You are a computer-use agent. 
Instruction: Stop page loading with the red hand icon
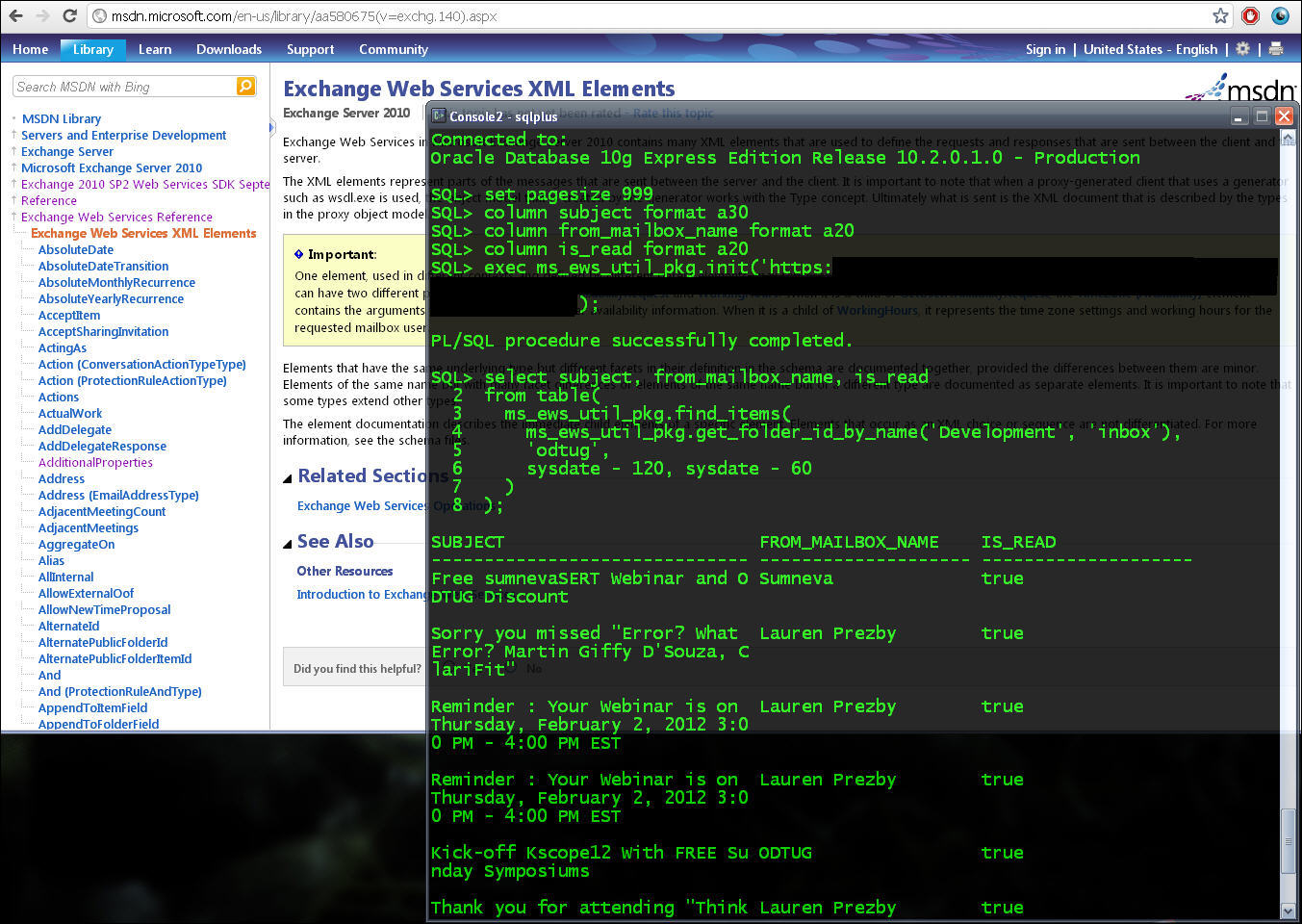pyautogui.click(x=1249, y=15)
